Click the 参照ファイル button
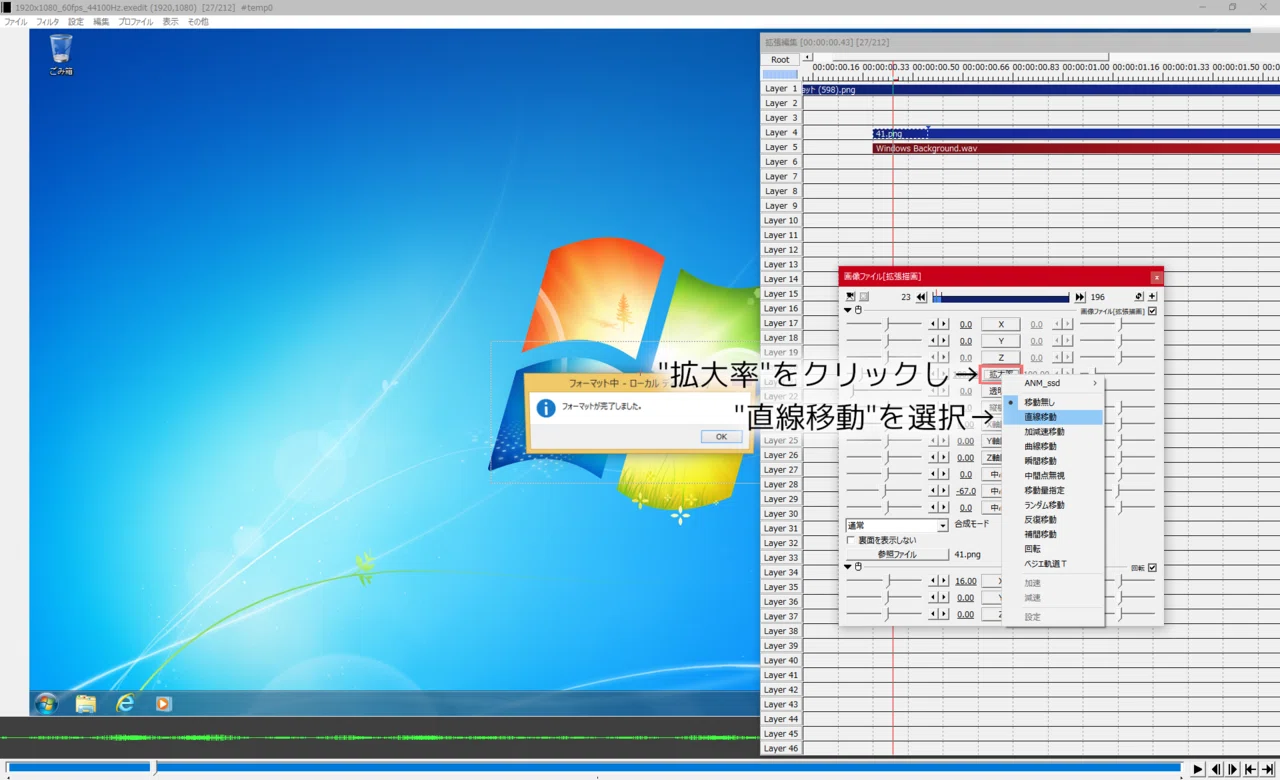This screenshot has width=1280, height=780. point(897,554)
